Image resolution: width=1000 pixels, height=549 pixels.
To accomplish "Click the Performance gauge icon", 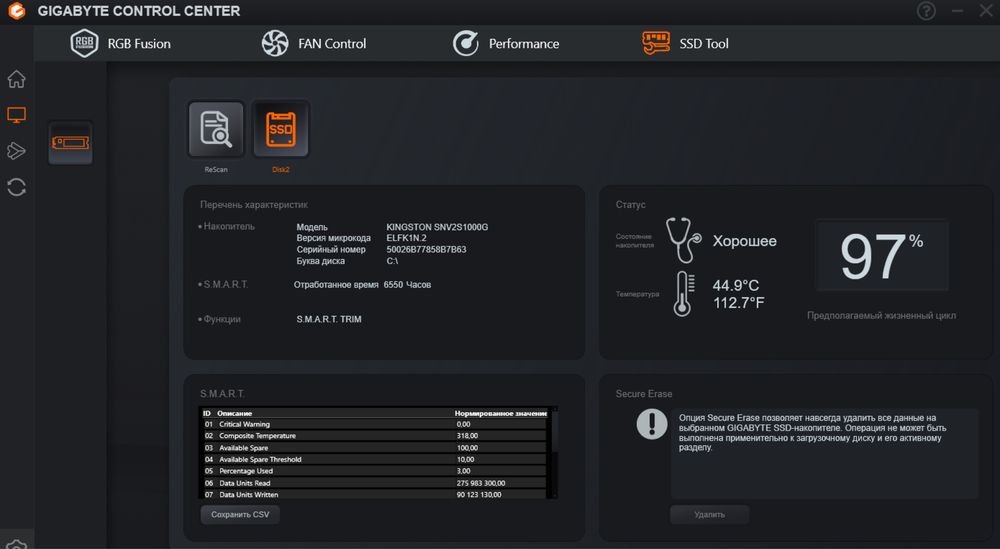I will click(x=466, y=43).
